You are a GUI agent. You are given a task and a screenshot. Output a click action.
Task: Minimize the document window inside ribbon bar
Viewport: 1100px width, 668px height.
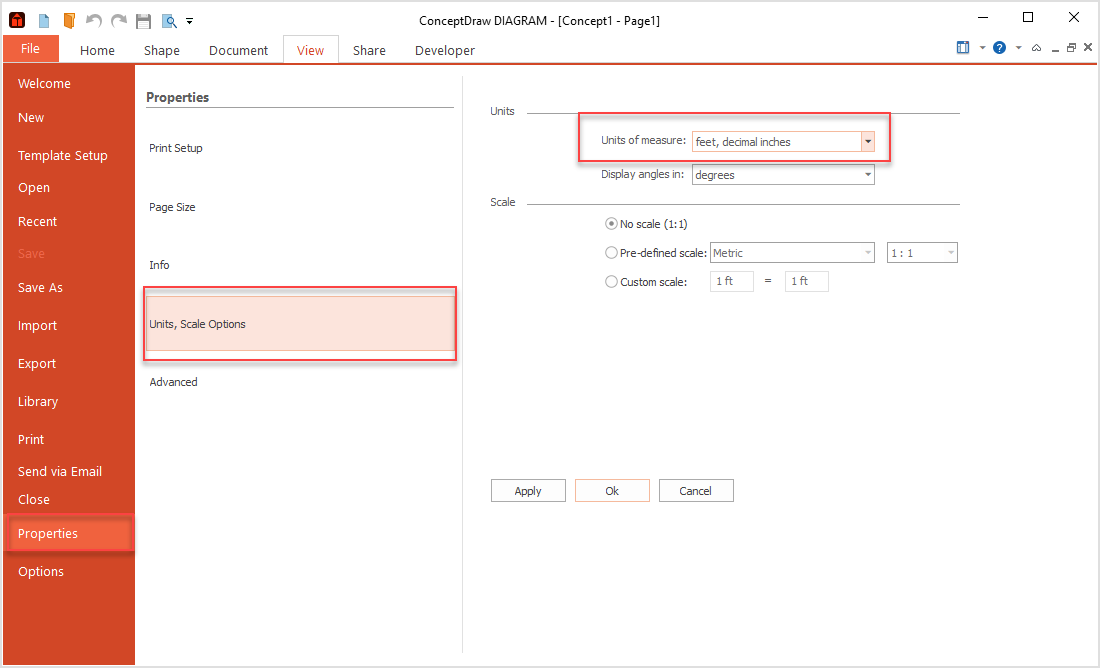coord(1055,49)
